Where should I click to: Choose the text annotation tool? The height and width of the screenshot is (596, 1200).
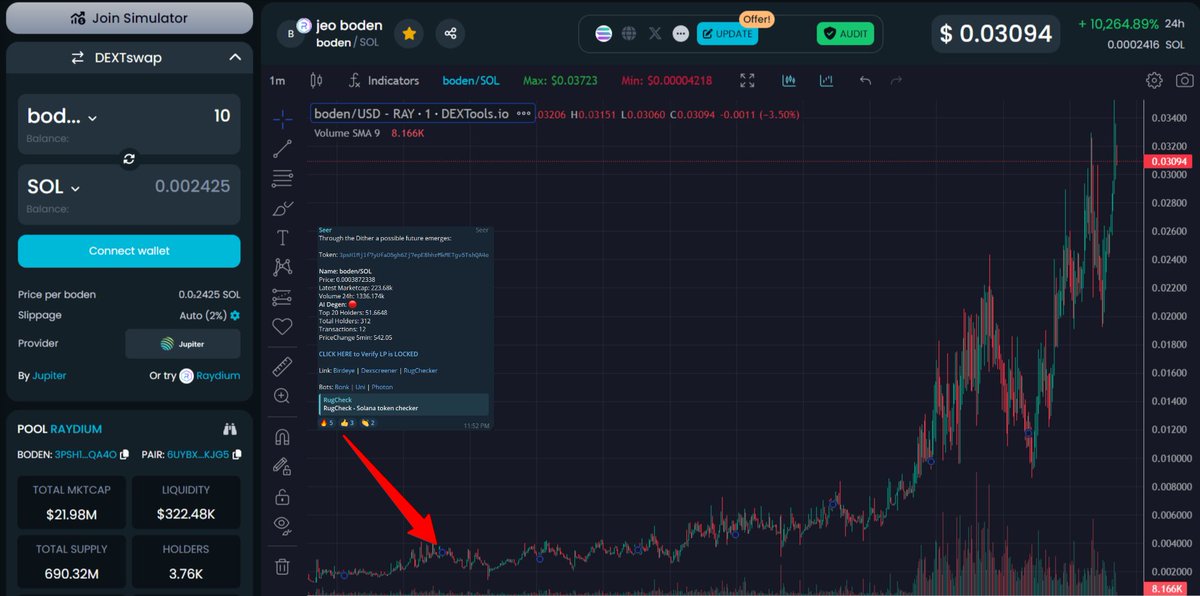[282, 238]
